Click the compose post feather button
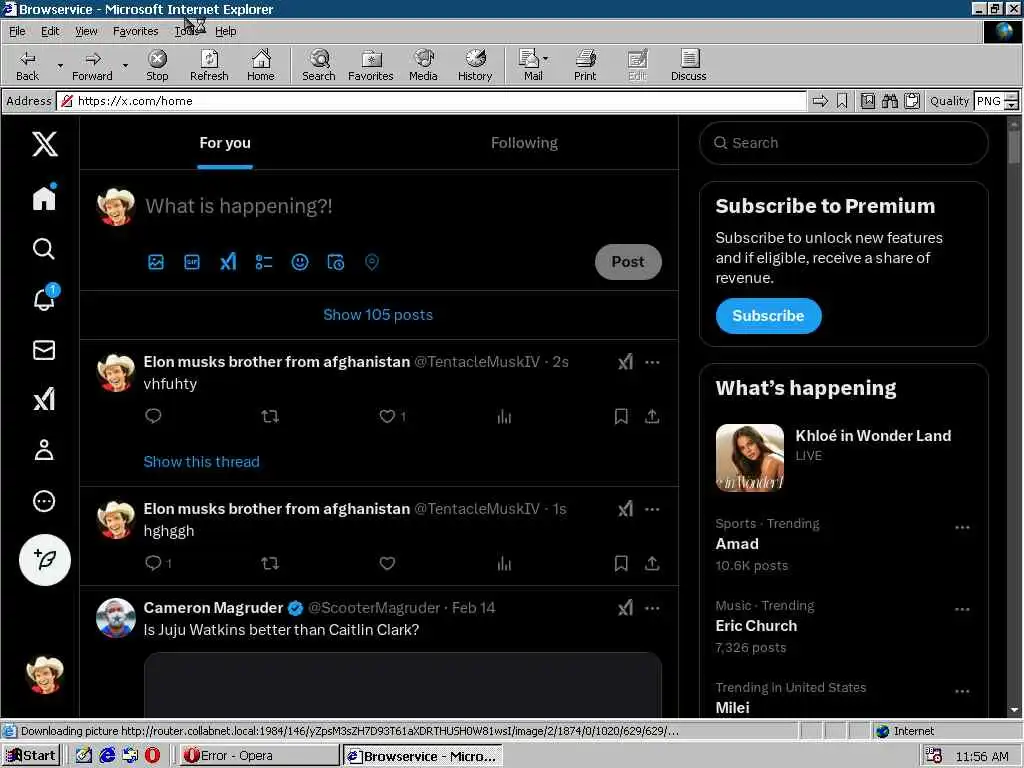 point(44,560)
